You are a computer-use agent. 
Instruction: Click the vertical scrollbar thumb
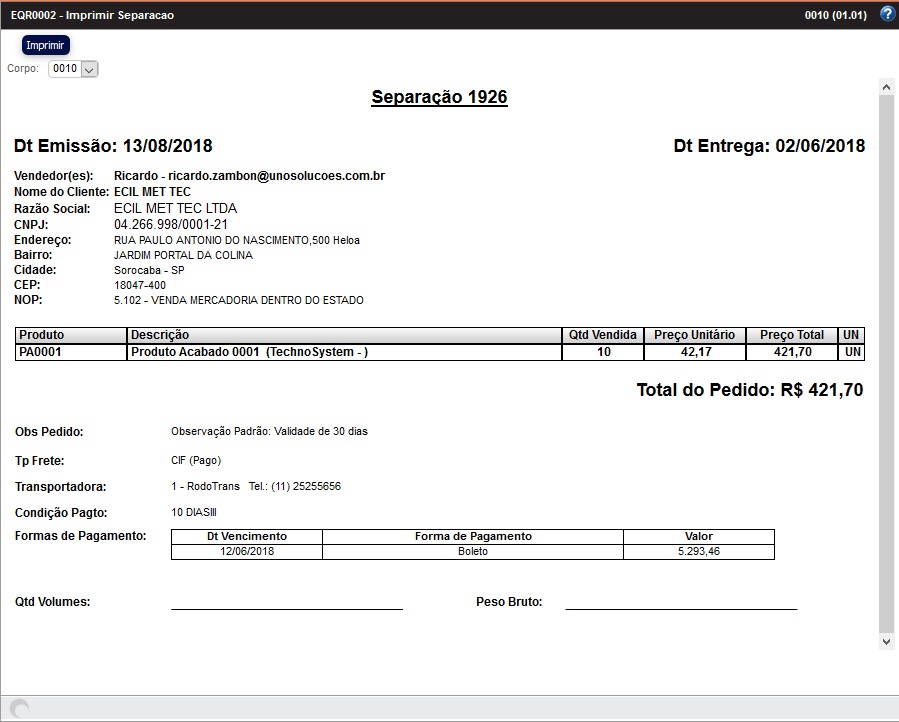coord(886,360)
